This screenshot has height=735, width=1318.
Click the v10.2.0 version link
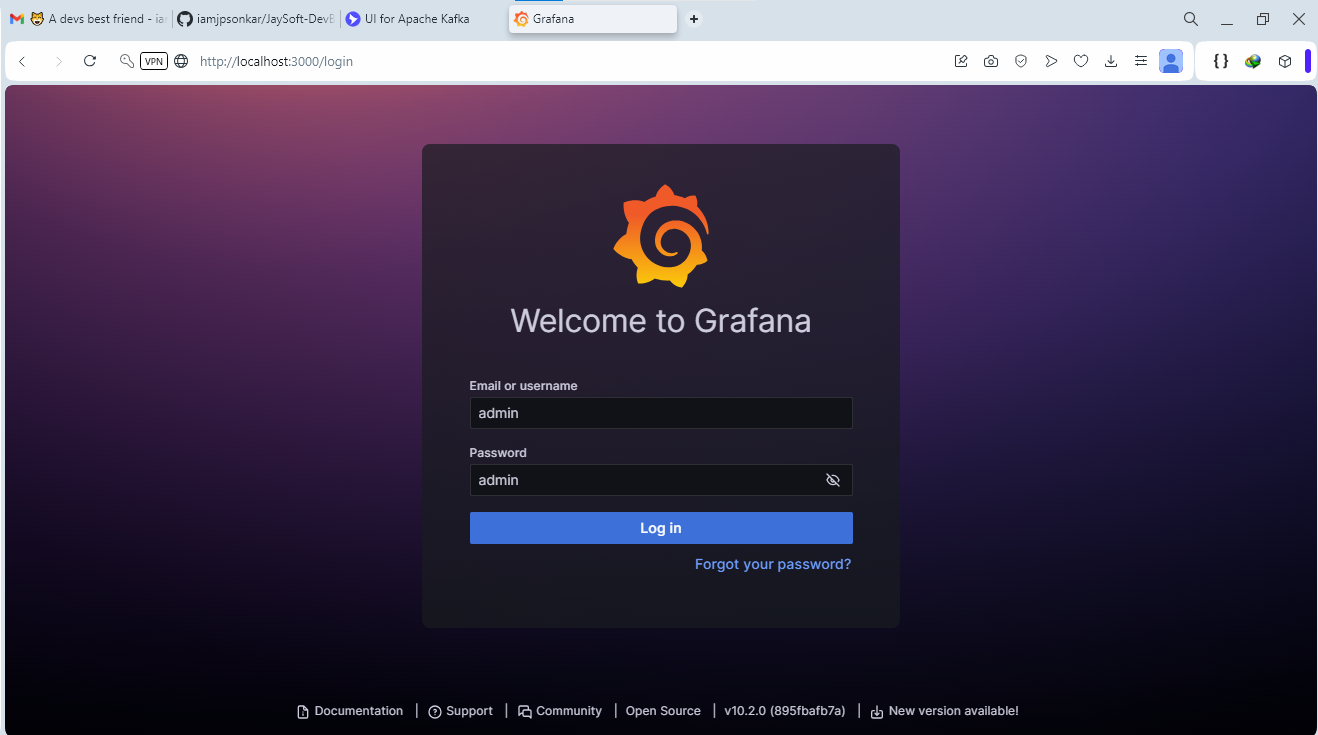[785, 711]
